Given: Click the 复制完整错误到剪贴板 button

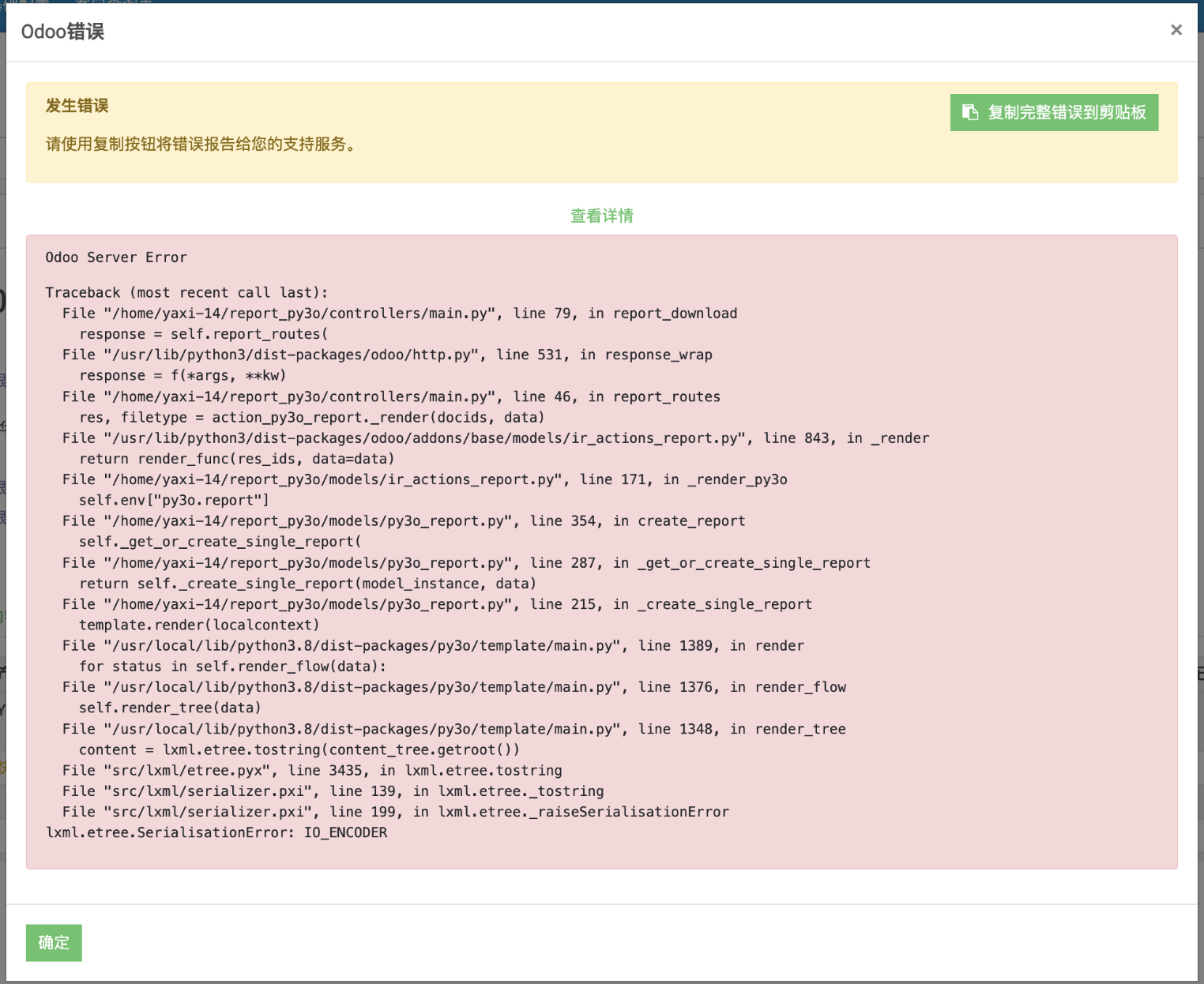Looking at the screenshot, I should click(1054, 113).
